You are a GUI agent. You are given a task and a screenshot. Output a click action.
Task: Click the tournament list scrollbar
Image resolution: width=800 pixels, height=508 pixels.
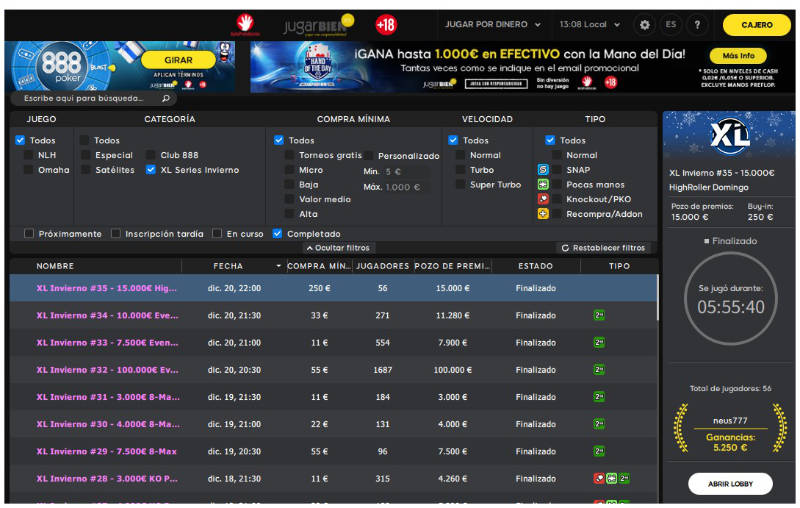[x=657, y=298]
